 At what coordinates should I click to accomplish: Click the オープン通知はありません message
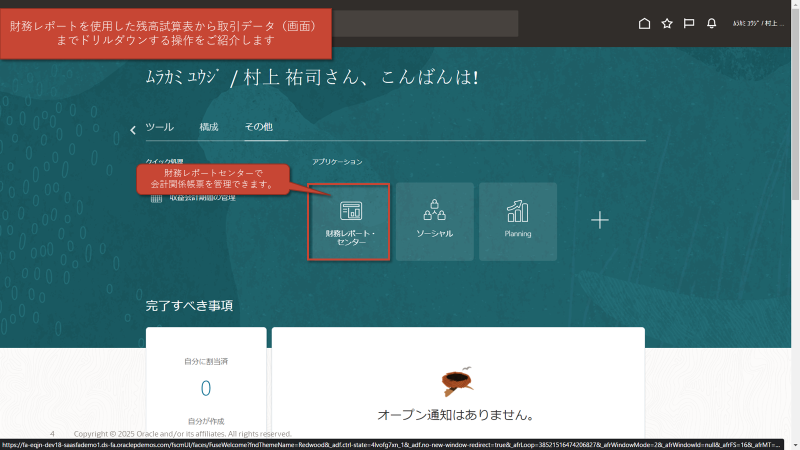(x=456, y=415)
